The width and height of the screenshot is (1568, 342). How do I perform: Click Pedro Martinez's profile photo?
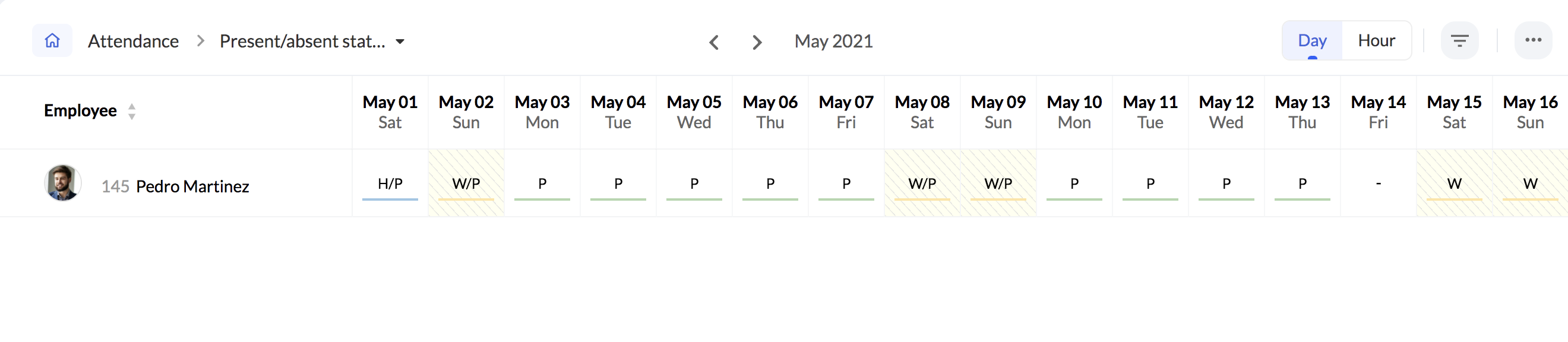pyautogui.click(x=63, y=182)
